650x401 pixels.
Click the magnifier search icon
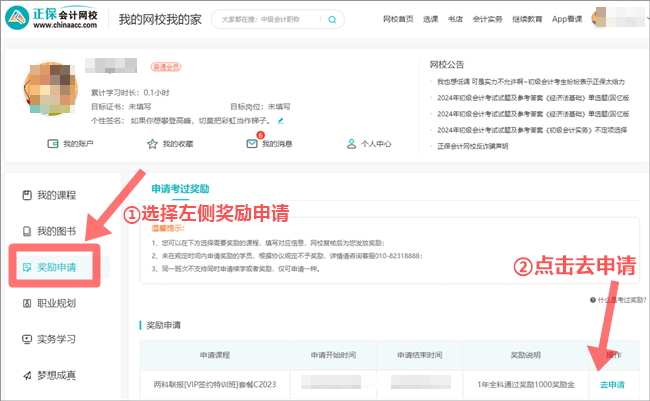click(332, 19)
